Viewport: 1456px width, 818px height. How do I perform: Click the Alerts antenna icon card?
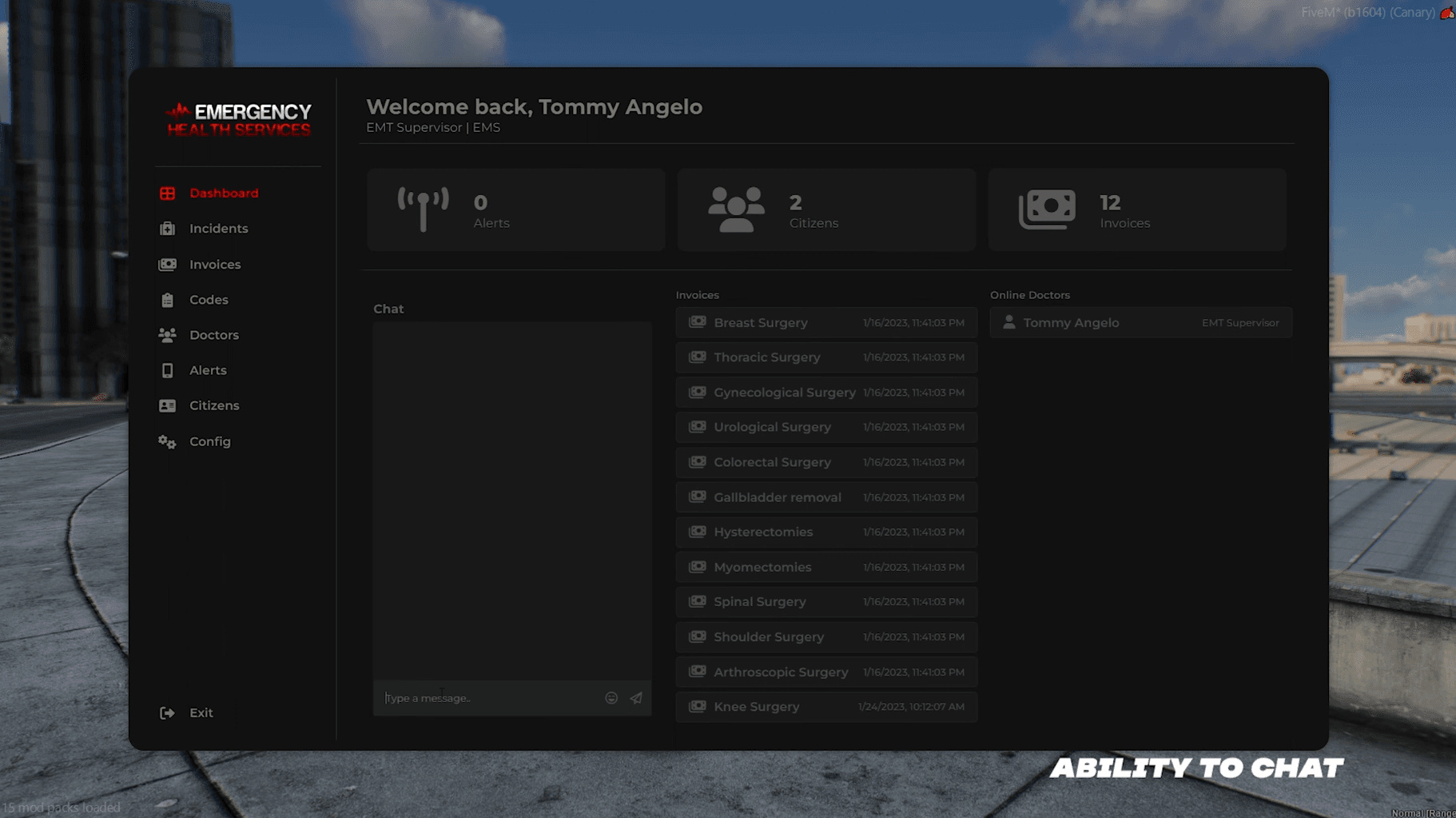[x=423, y=209]
